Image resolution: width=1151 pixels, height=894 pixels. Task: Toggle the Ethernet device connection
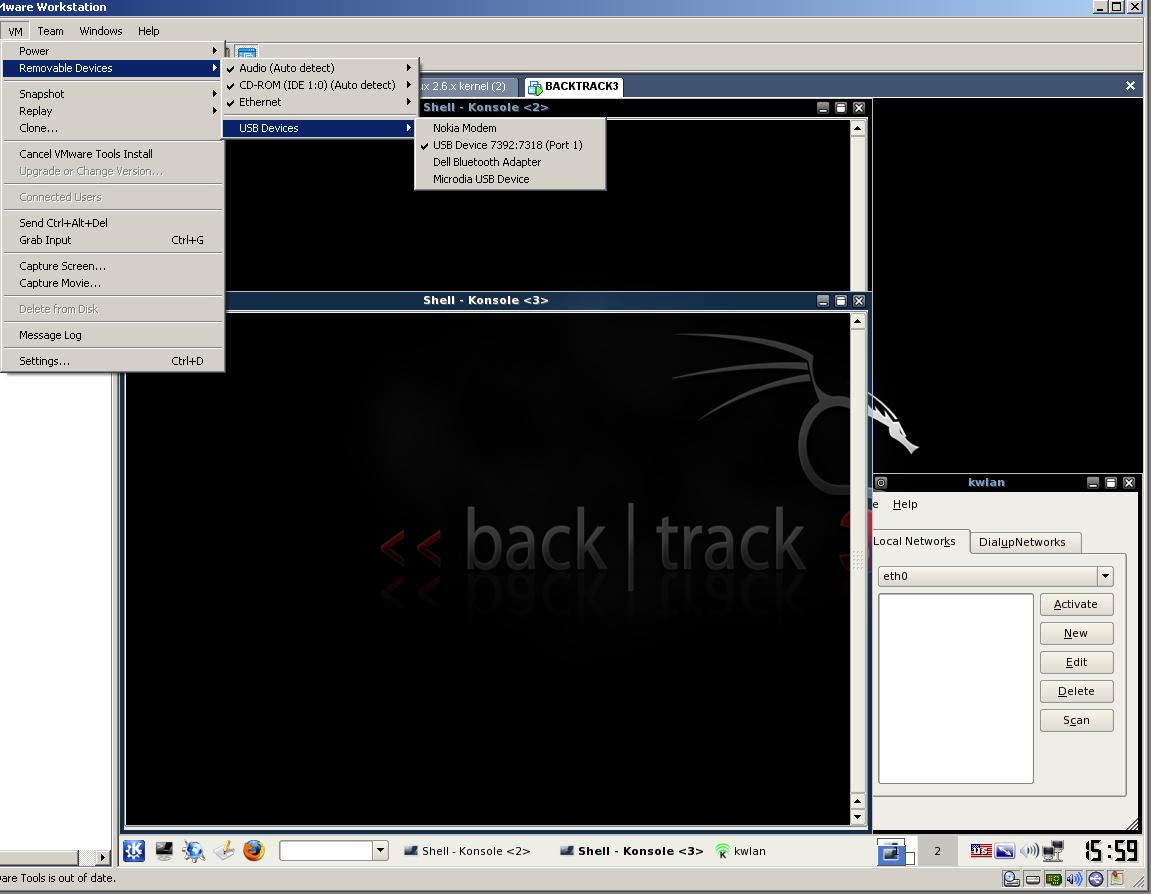[321, 102]
